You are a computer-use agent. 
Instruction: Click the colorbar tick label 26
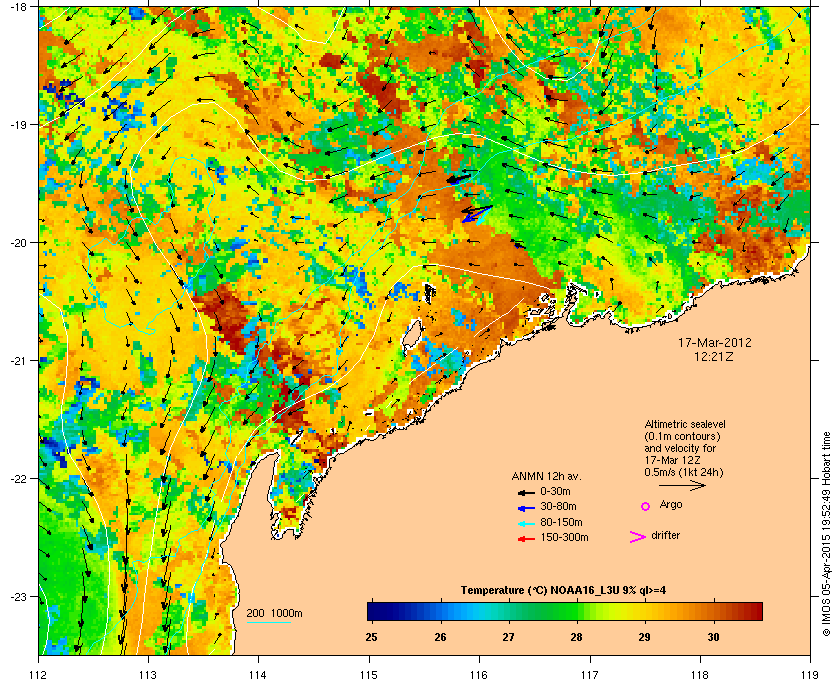click(440, 638)
